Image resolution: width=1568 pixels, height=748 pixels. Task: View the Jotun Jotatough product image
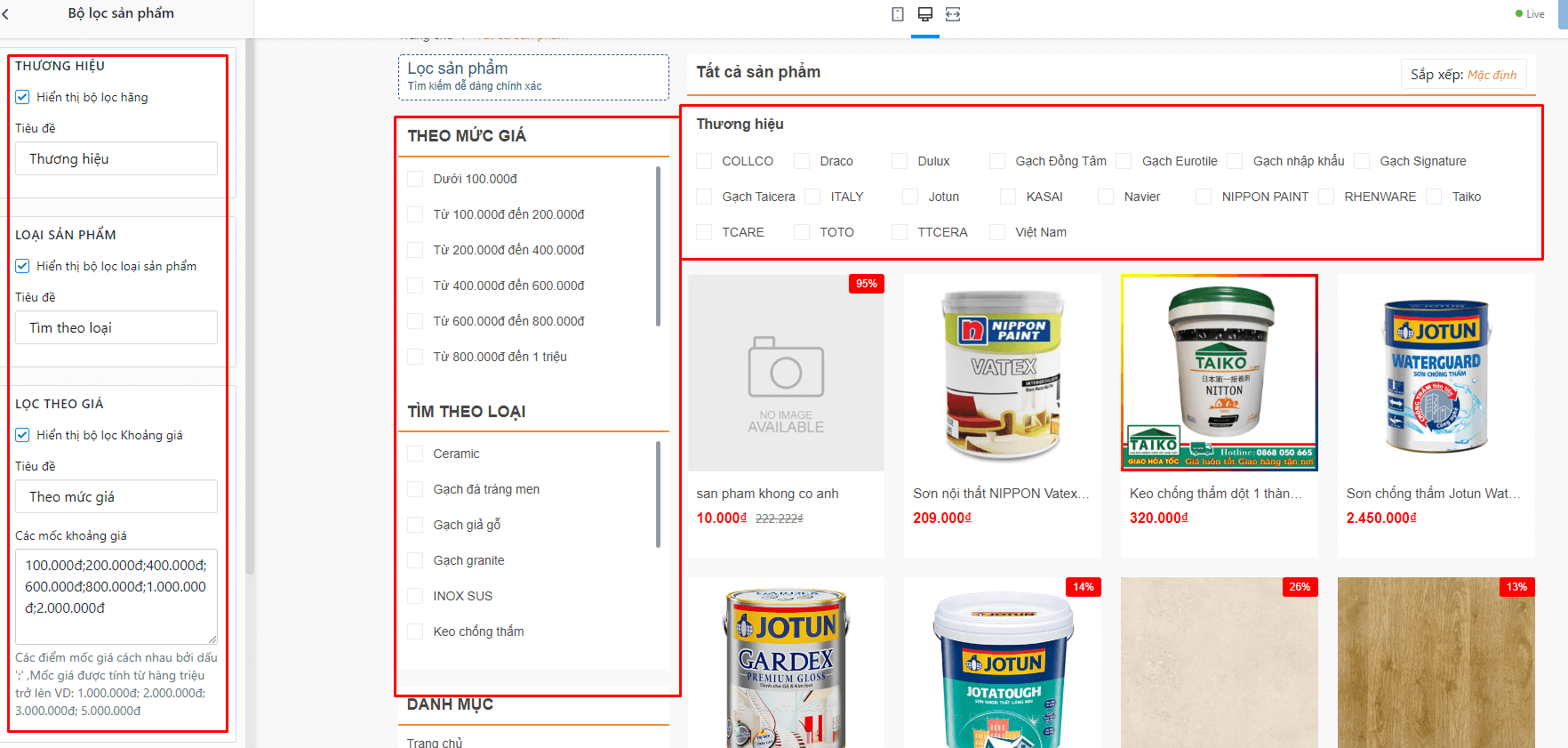click(x=1003, y=663)
